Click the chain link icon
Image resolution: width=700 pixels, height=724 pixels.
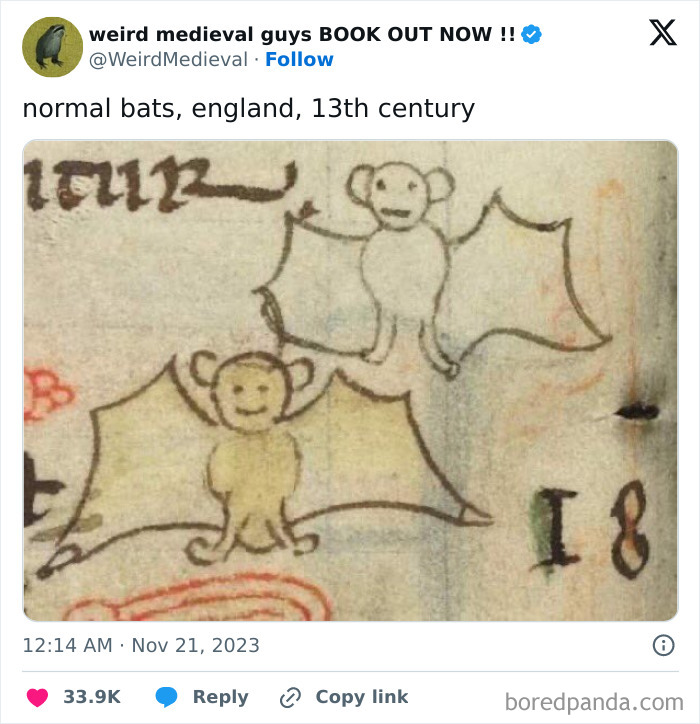(290, 697)
